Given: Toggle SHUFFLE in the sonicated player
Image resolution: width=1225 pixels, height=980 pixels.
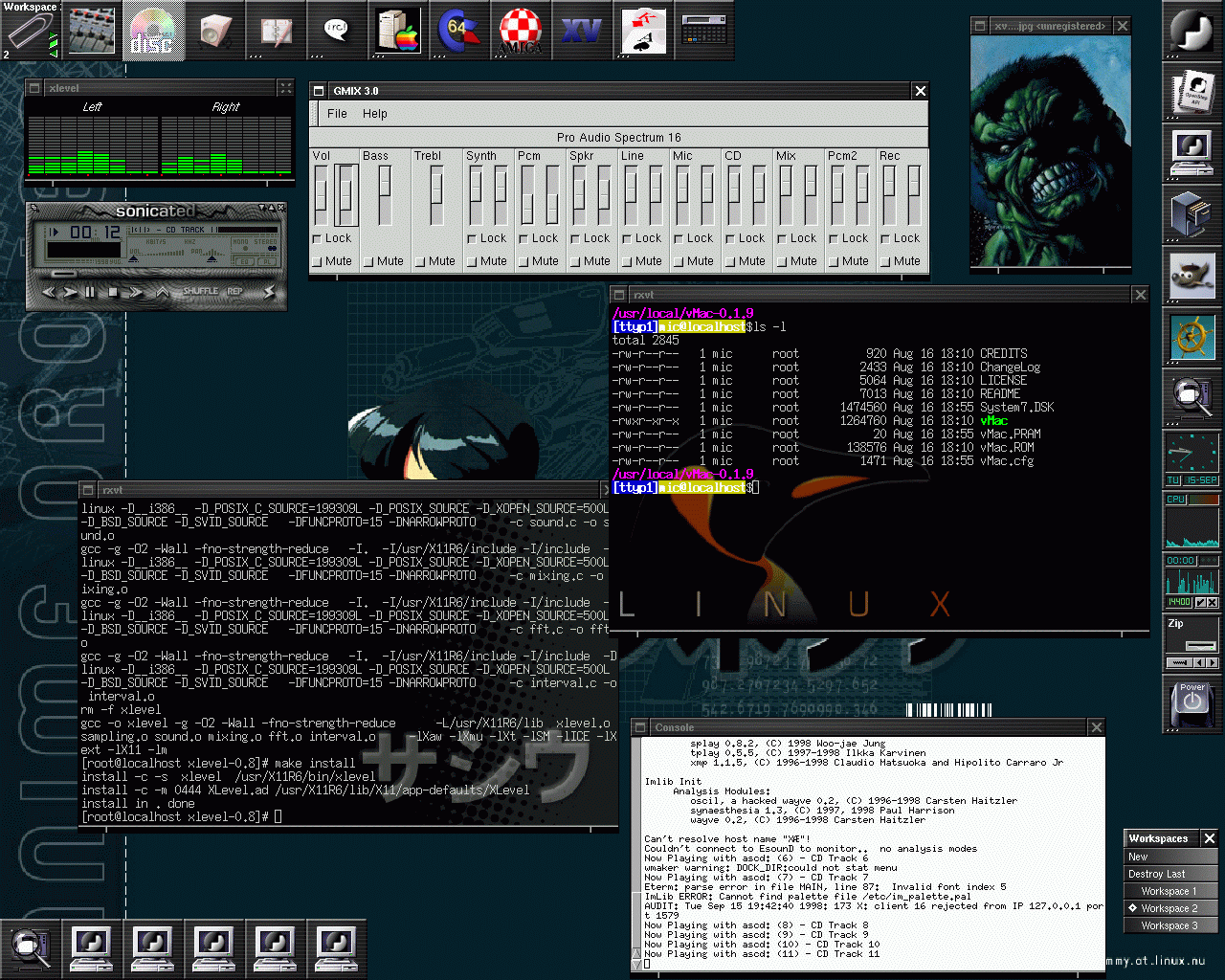Looking at the screenshot, I should tap(201, 291).
